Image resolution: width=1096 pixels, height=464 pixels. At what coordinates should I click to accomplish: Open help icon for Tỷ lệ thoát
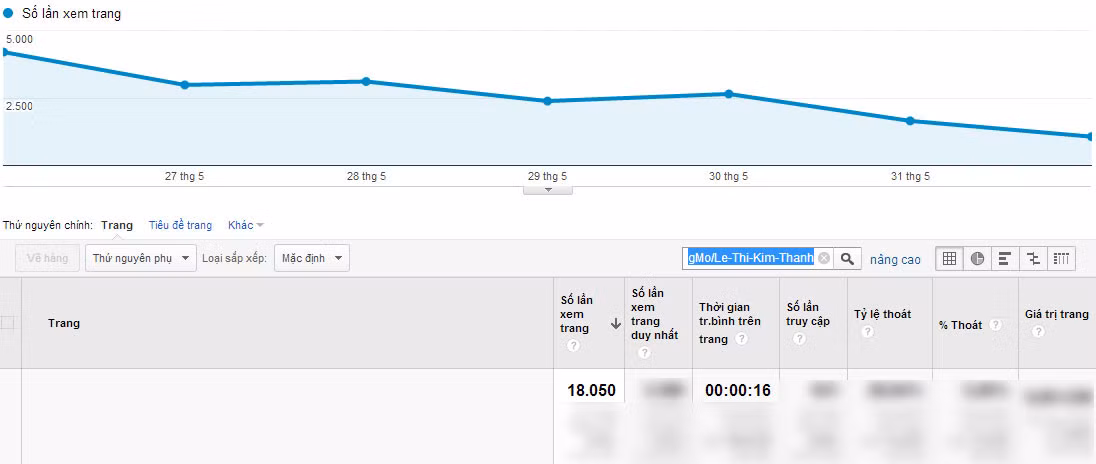pyautogui.click(x=867, y=332)
